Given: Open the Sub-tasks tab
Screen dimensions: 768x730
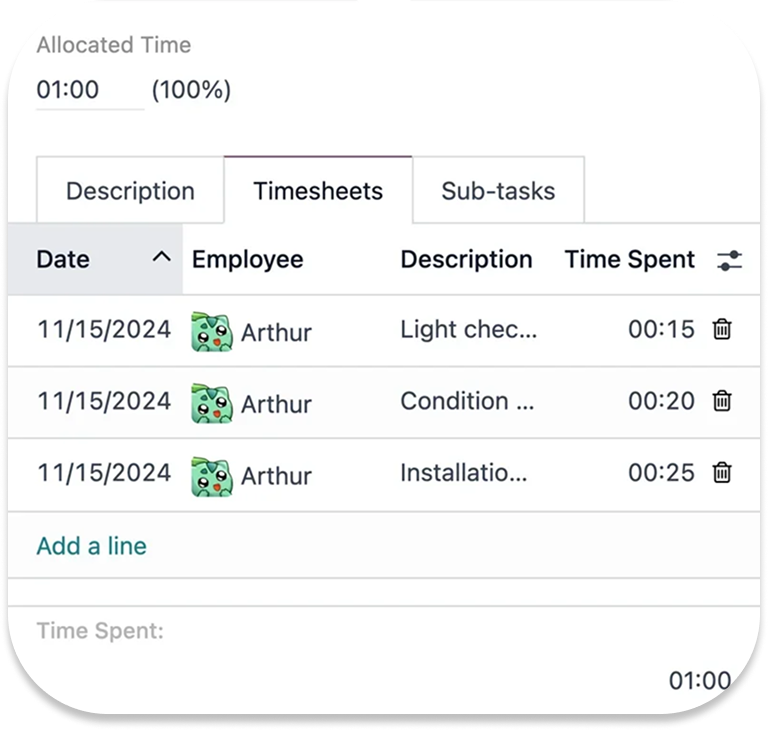Looking at the screenshot, I should click(x=498, y=191).
